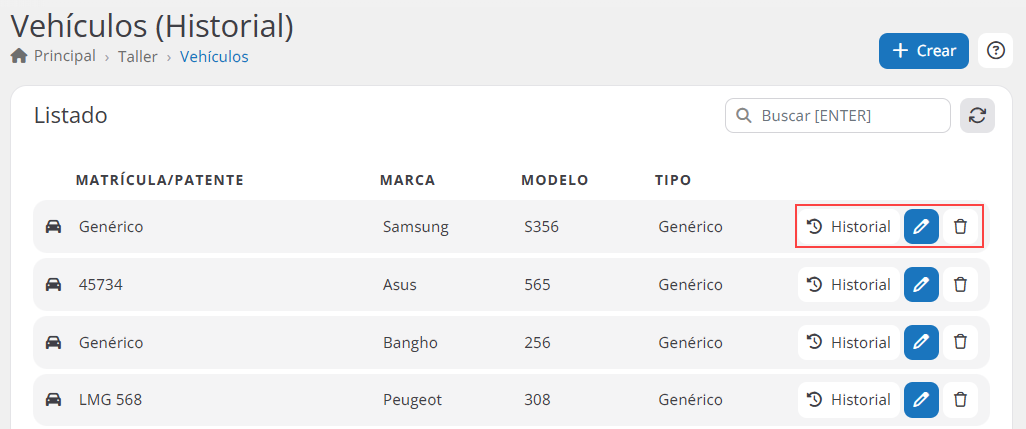Delete the Samsung S356 vehicle
This screenshot has width=1026, height=429.
[x=960, y=227]
